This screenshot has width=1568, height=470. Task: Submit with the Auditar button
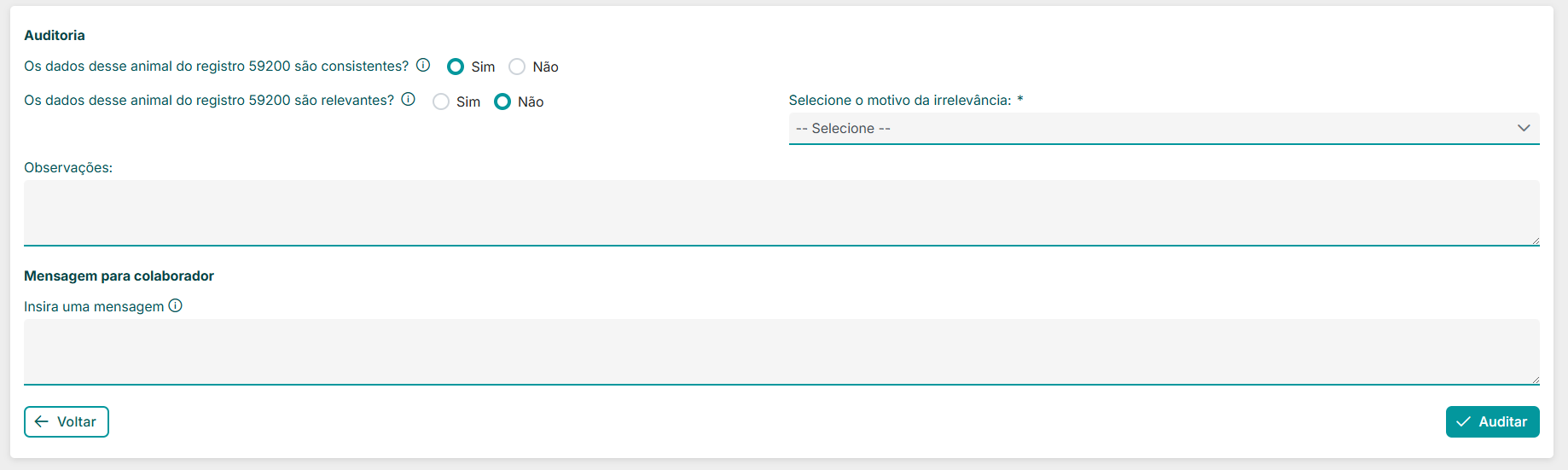tap(1492, 421)
